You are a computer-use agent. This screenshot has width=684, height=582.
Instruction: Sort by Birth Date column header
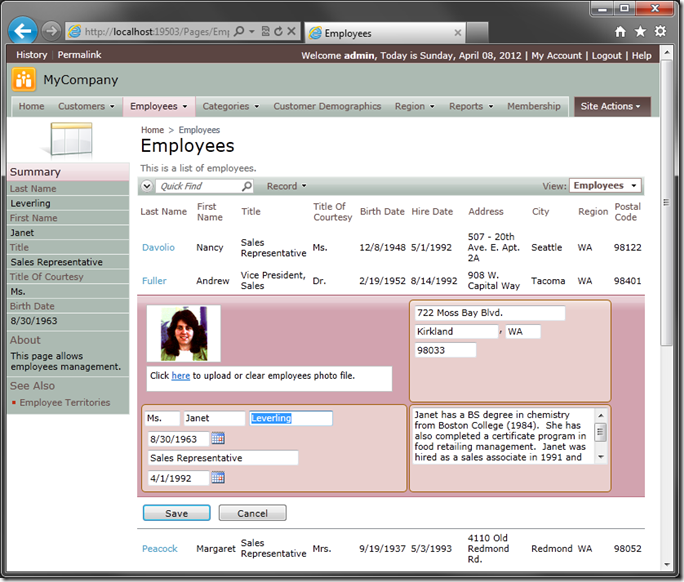(x=382, y=212)
